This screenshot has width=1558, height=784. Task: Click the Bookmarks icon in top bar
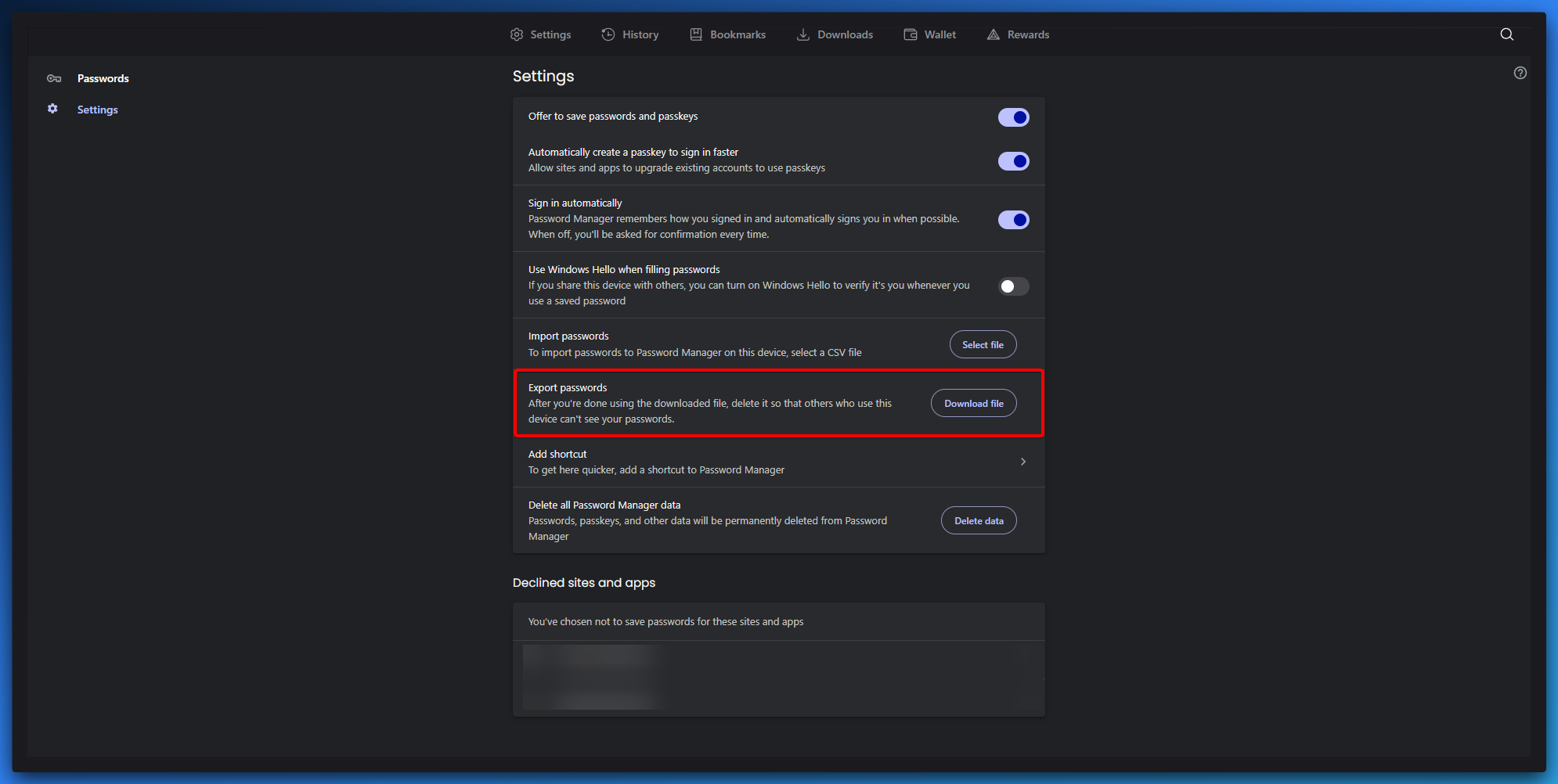click(696, 34)
